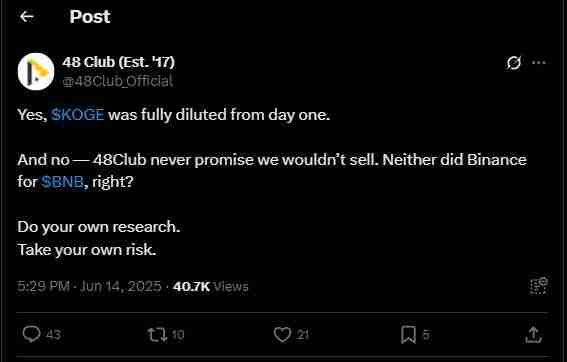
Task: Open the $KOGE cashtag link
Action: 78,115
